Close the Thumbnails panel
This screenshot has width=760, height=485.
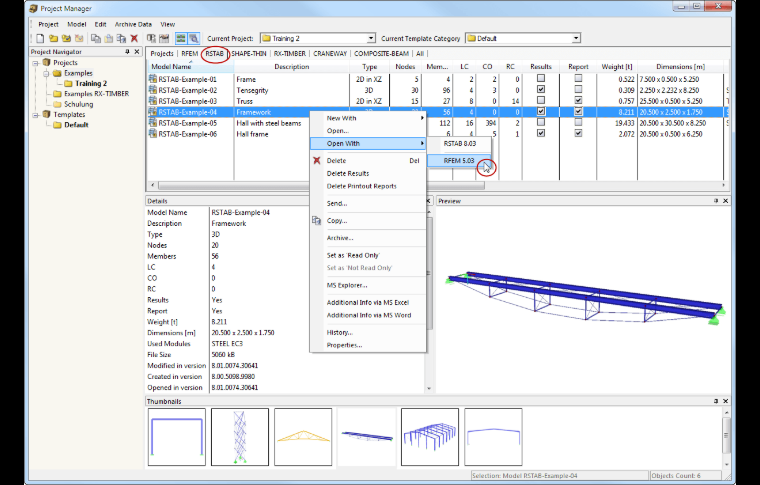[x=726, y=401]
